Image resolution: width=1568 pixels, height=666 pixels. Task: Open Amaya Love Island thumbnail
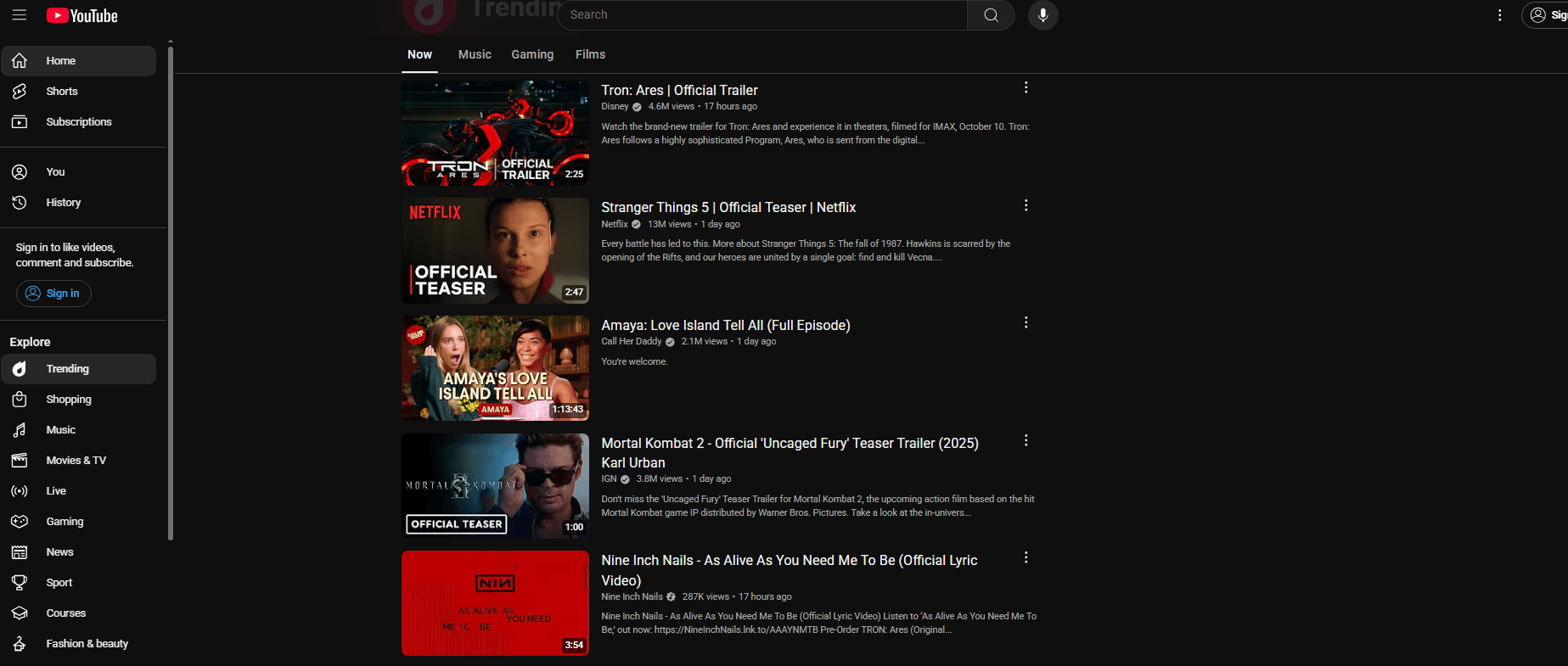click(495, 368)
